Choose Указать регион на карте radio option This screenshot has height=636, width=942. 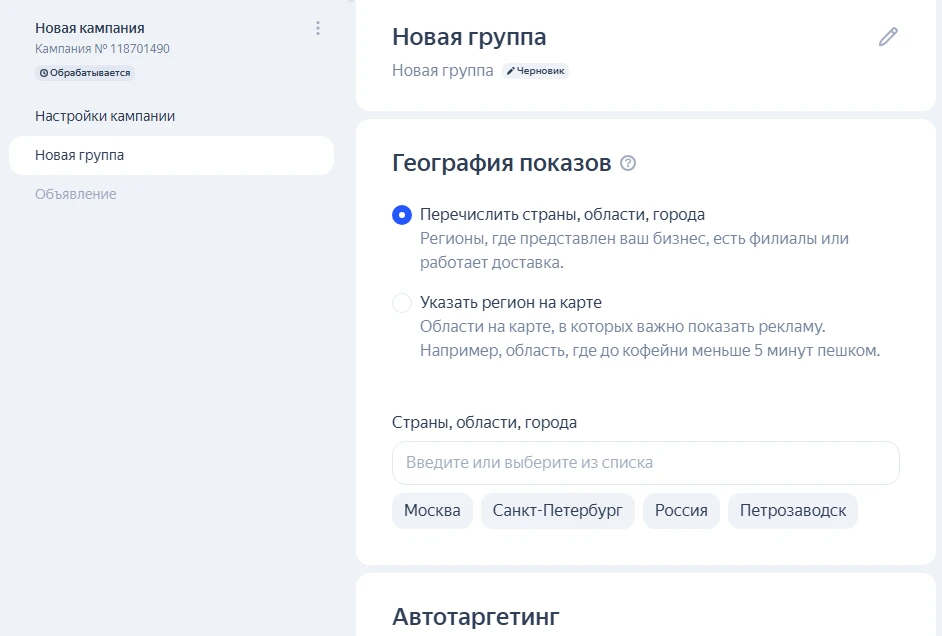pyautogui.click(x=402, y=303)
